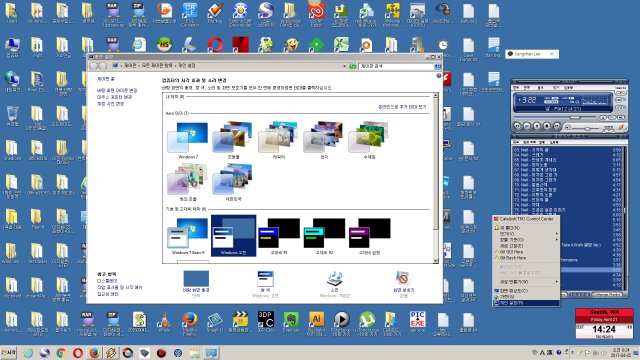640x360 pixels.
Task: Click the stop button in the music player
Action: (x=547, y=126)
